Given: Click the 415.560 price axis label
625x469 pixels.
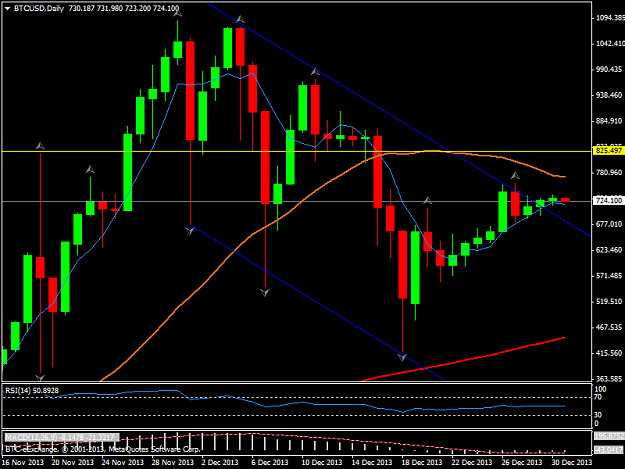Looking at the screenshot, I should pyautogui.click(x=609, y=353).
